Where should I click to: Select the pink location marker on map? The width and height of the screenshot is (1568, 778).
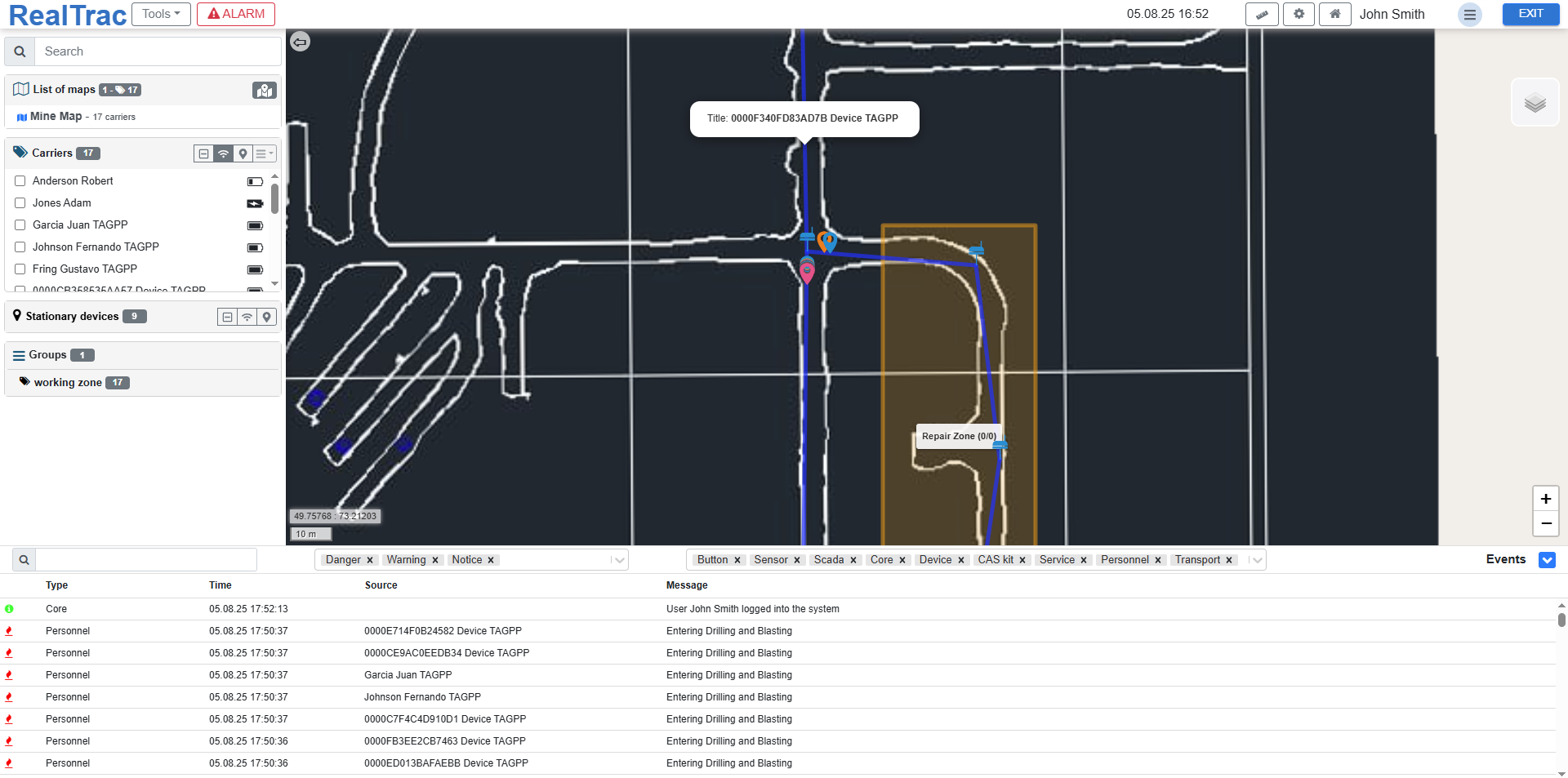[x=807, y=273]
